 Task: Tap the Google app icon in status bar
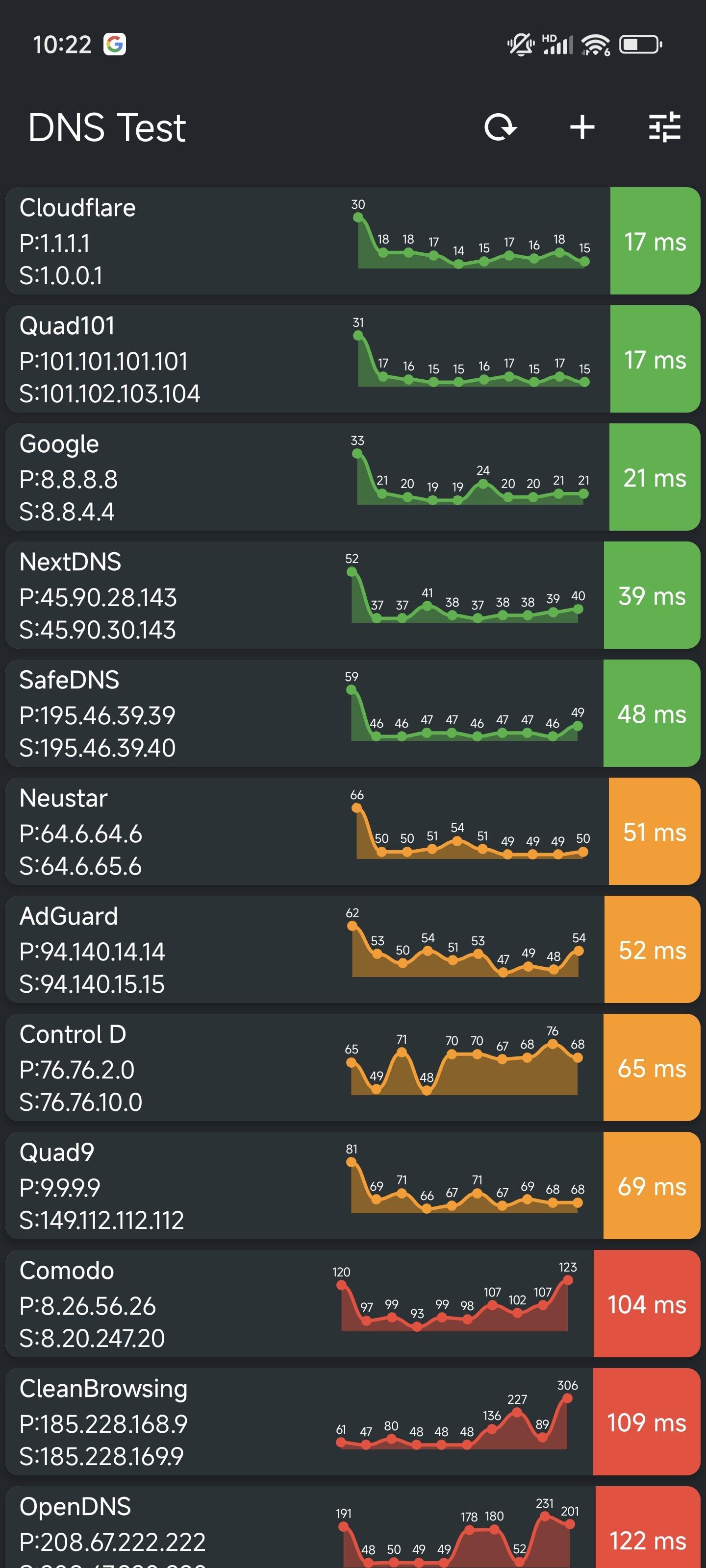(x=115, y=45)
